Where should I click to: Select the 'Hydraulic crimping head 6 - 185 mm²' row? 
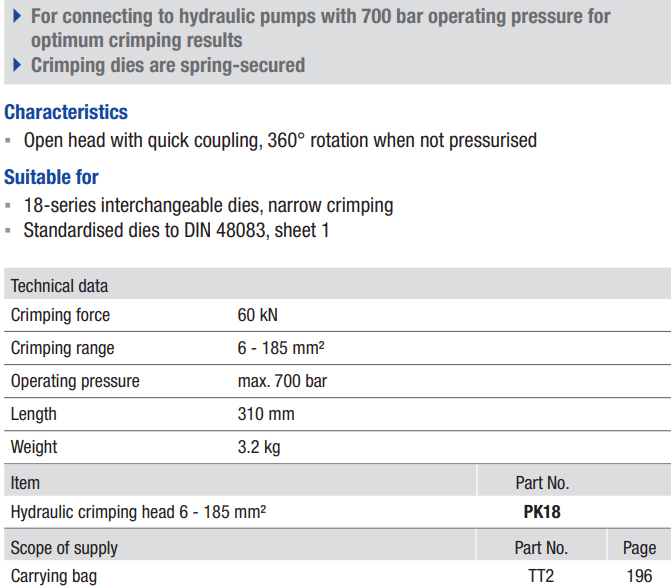[337, 512]
